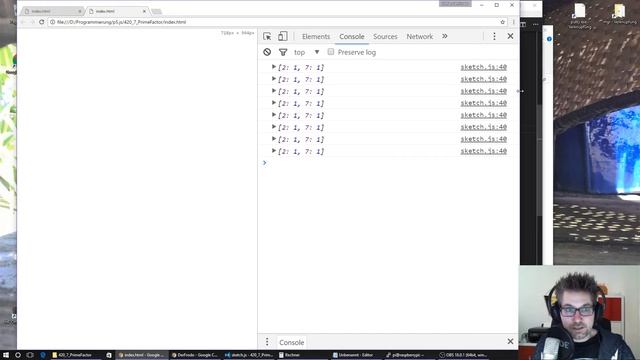The width and height of the screenshot is (640, 360).
Task: Switch to the Elements tab
Action: click(x=316, y=37)
